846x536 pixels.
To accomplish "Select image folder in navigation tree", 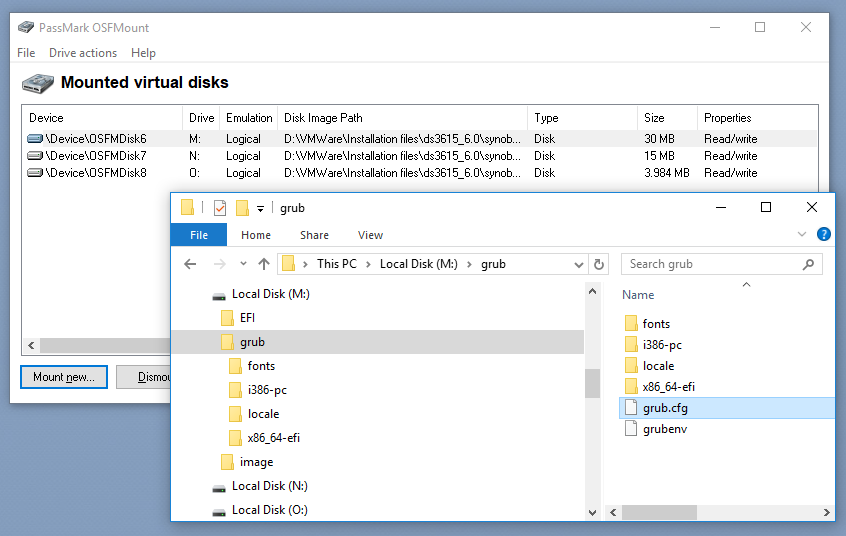I will pyautogui.click(x=256, y=462).
